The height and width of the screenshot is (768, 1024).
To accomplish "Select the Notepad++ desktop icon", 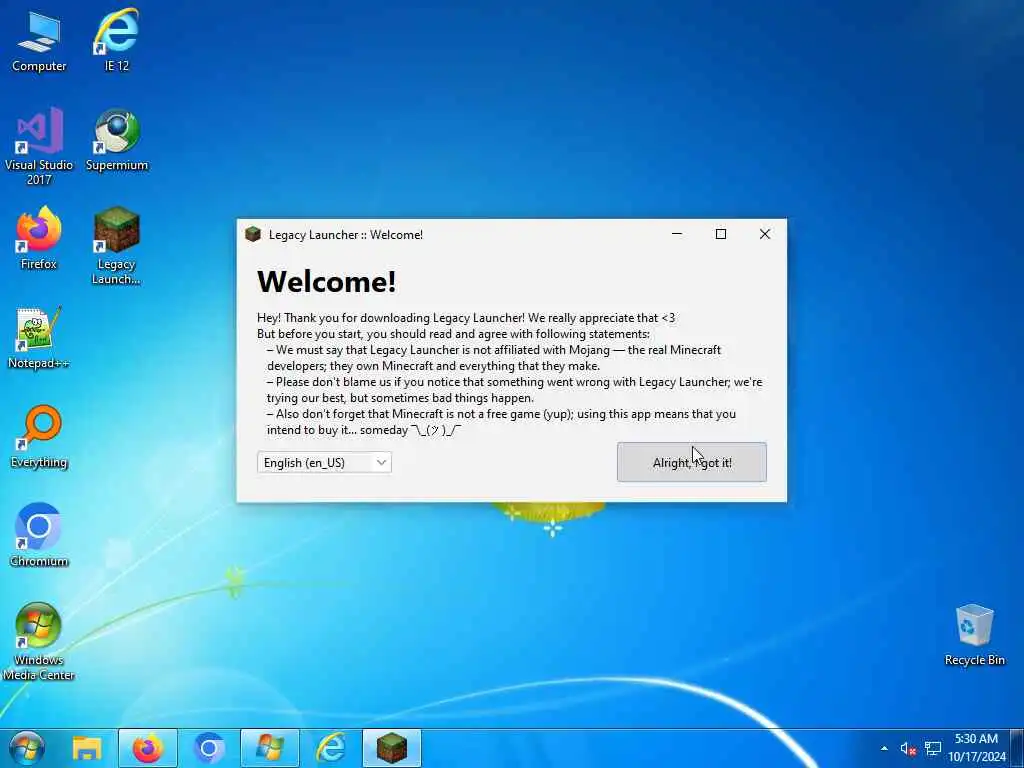I will point(39,338).
